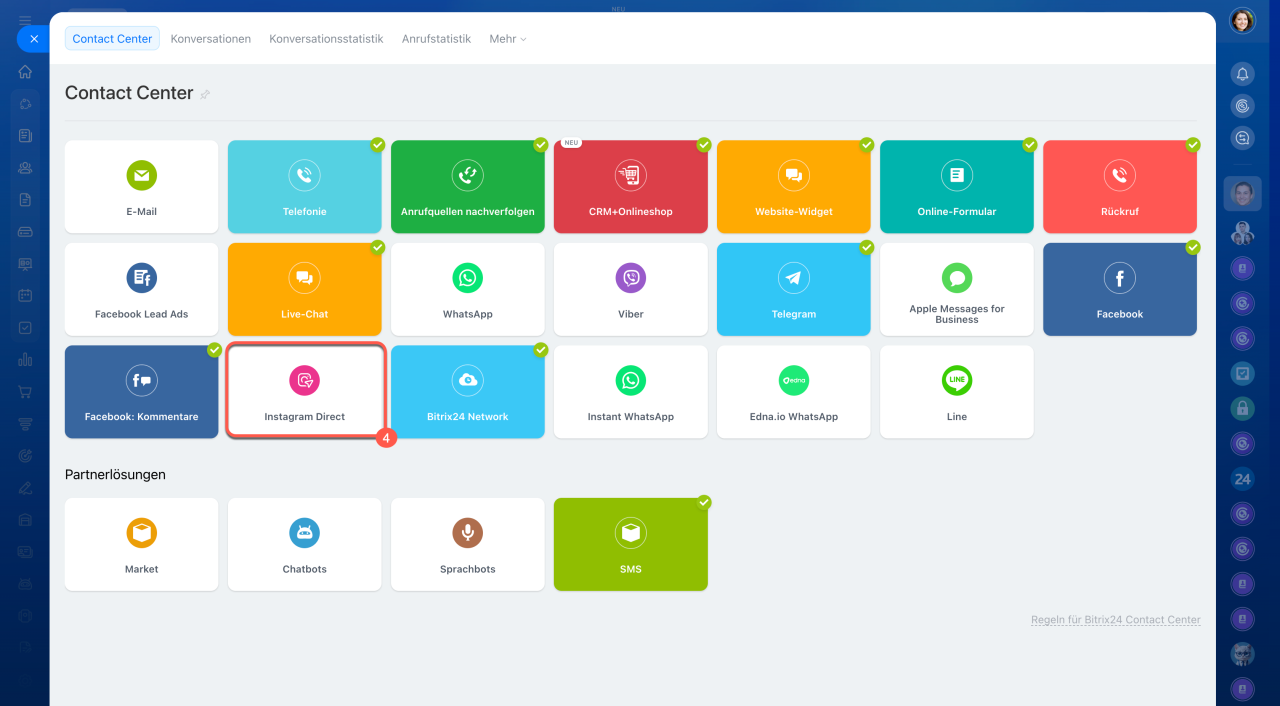Open the Market partner tile
This screenshot has width=1280, height=706.
click(141, 544)
